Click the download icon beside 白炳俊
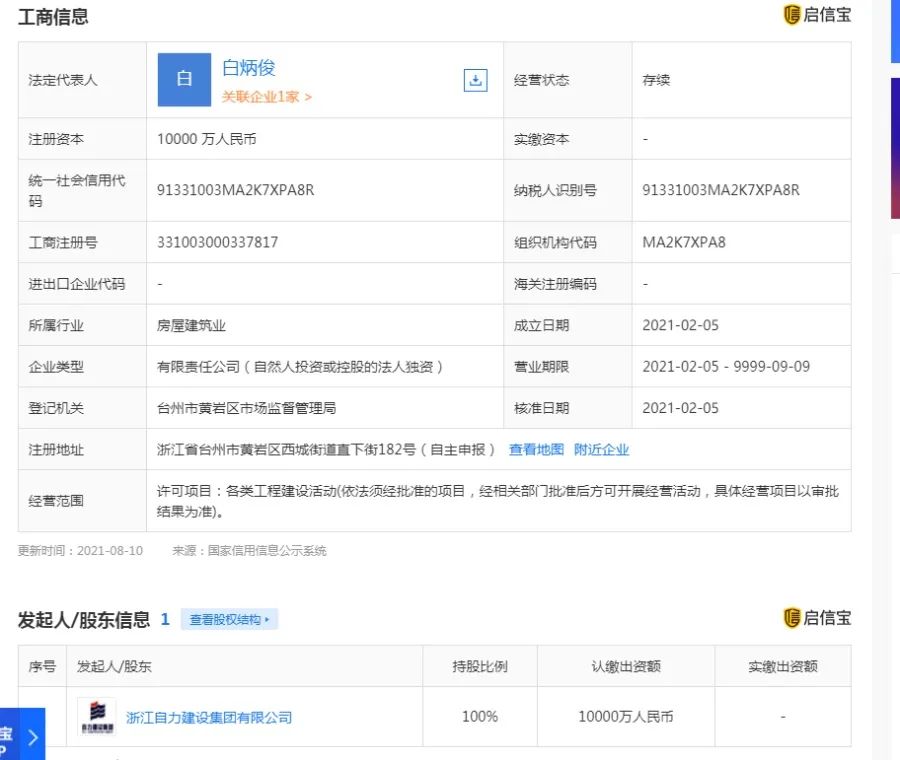This screenshot has height=760, width=900. pyautogui.click(x=475, y=80)
